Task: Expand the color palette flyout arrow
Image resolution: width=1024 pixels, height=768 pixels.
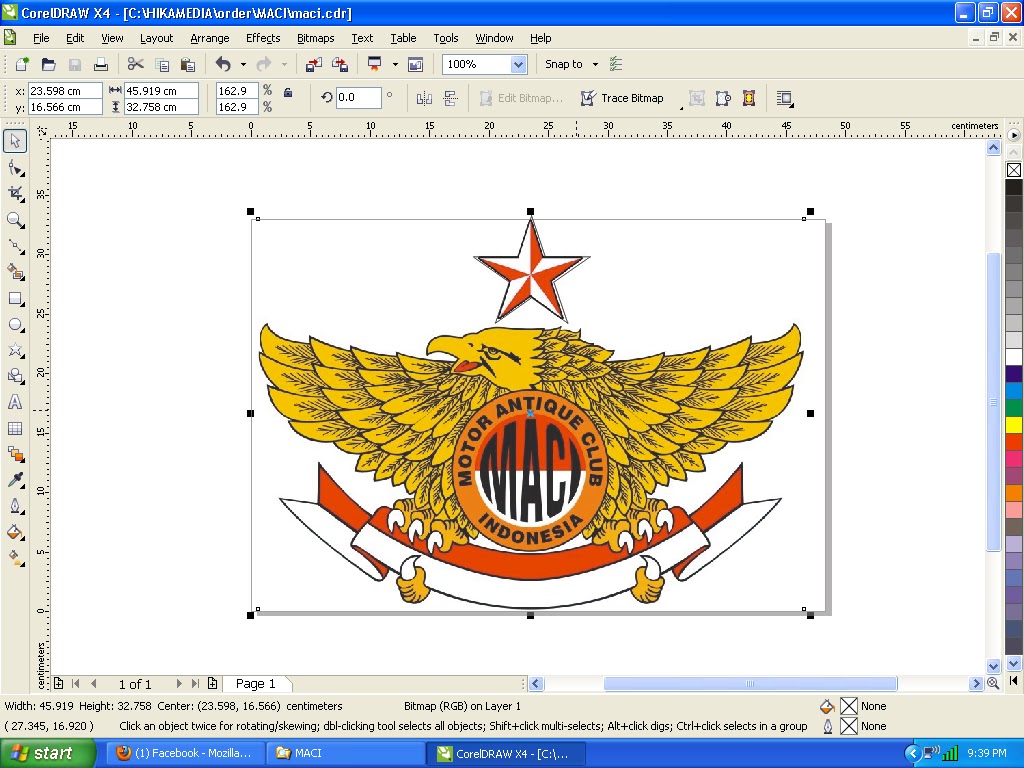Action: pyautogui.click(x=1014, y=135)
